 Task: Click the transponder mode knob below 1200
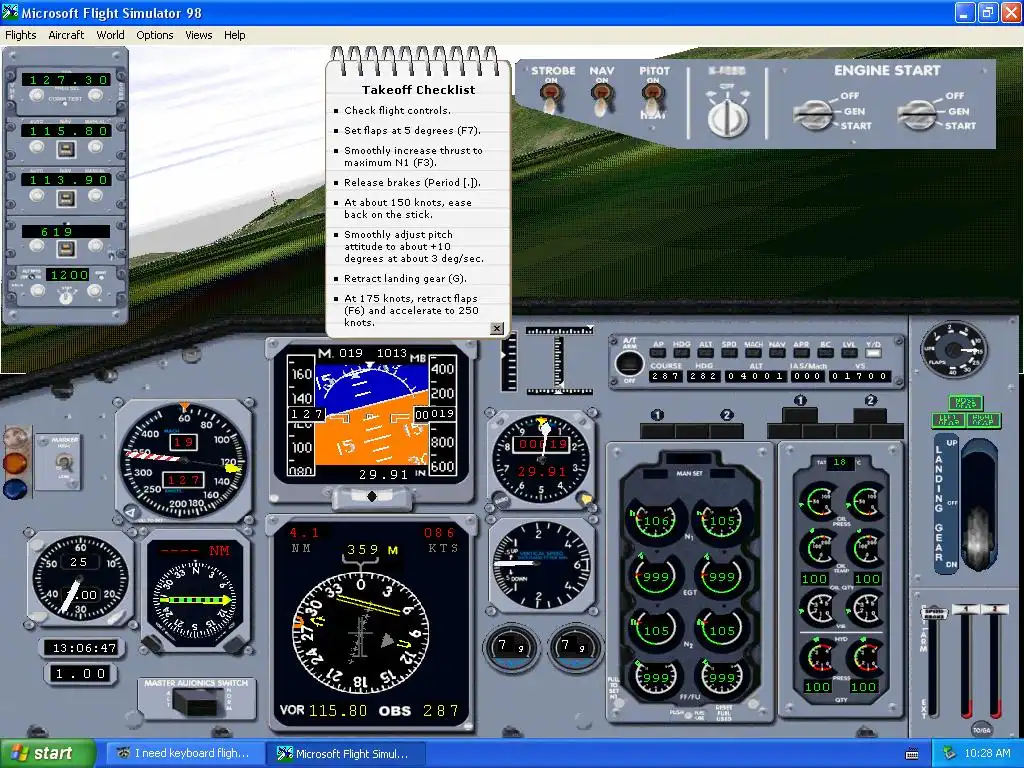(x=65, y=297)
